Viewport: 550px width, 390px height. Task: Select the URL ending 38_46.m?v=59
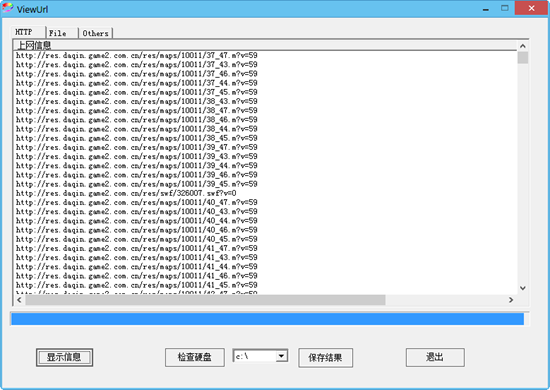pos(136,120)
